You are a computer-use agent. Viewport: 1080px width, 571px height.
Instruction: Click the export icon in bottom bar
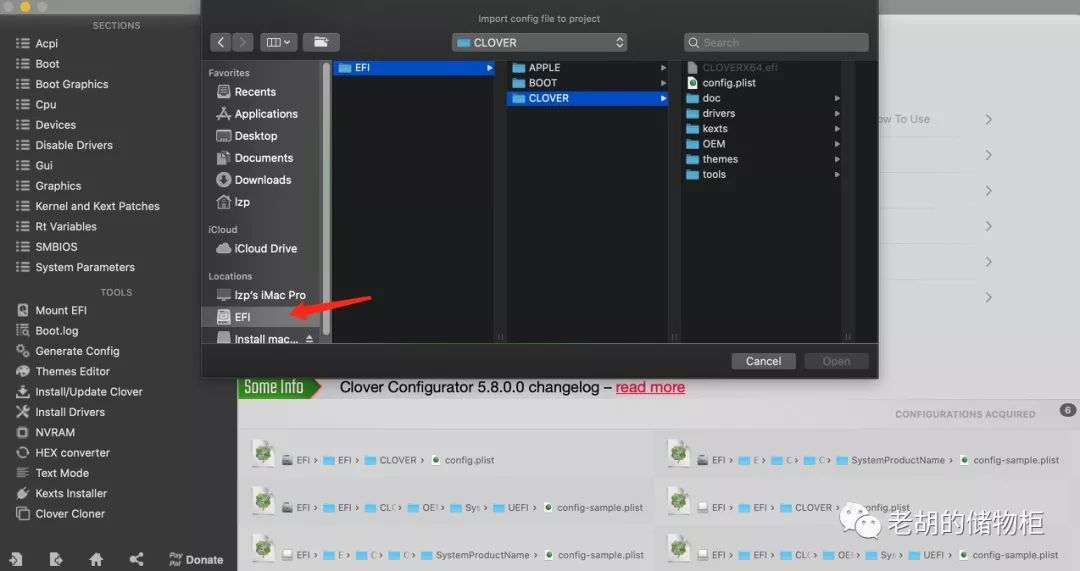coord(56,559)
